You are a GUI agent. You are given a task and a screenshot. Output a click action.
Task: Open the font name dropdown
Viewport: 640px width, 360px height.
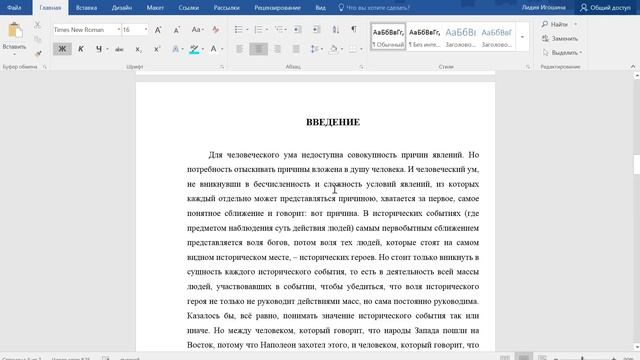click(x=118, y=30)
